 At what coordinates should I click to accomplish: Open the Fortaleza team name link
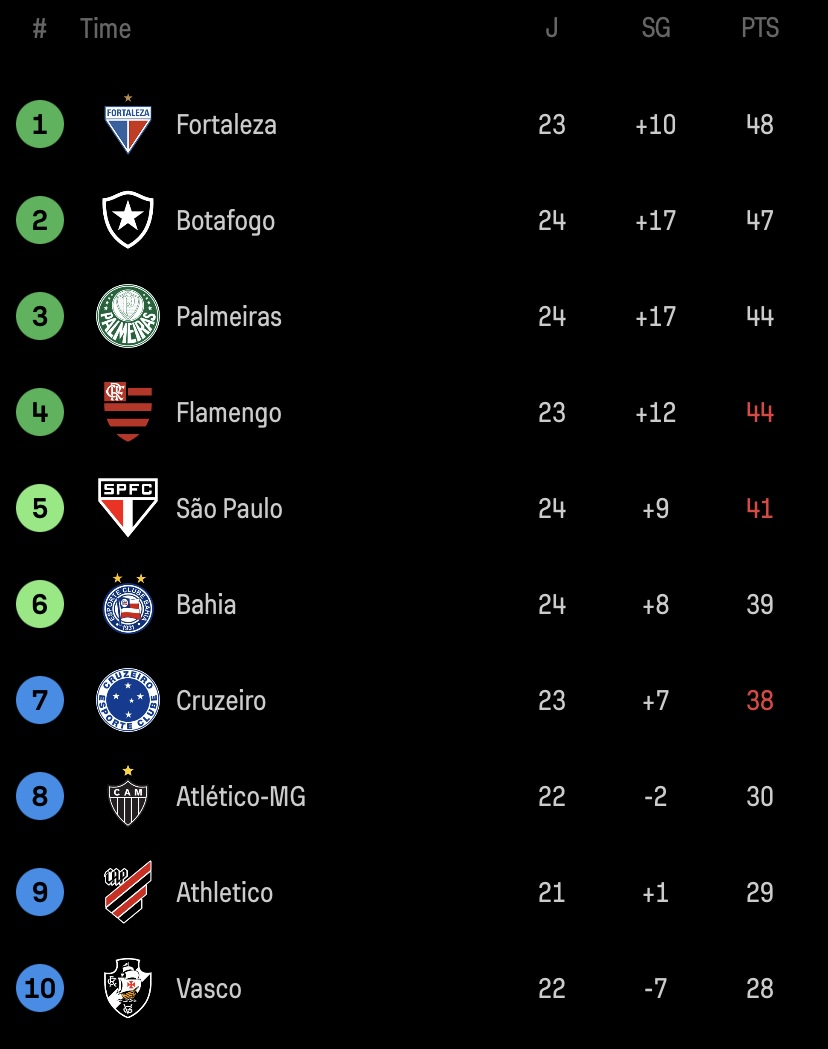[x=226, y=124]
